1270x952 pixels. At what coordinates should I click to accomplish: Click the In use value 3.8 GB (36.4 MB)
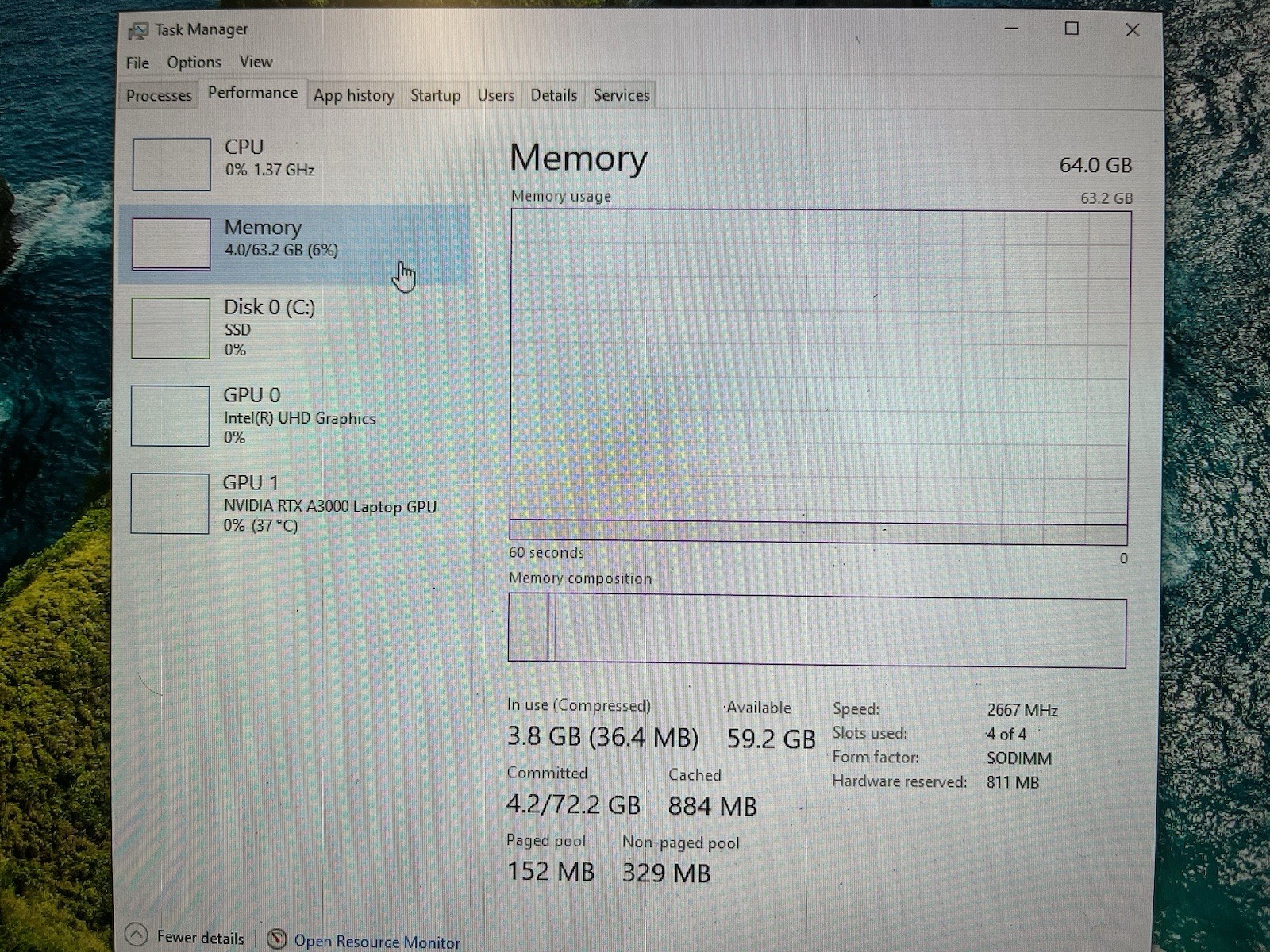point(602,737)
